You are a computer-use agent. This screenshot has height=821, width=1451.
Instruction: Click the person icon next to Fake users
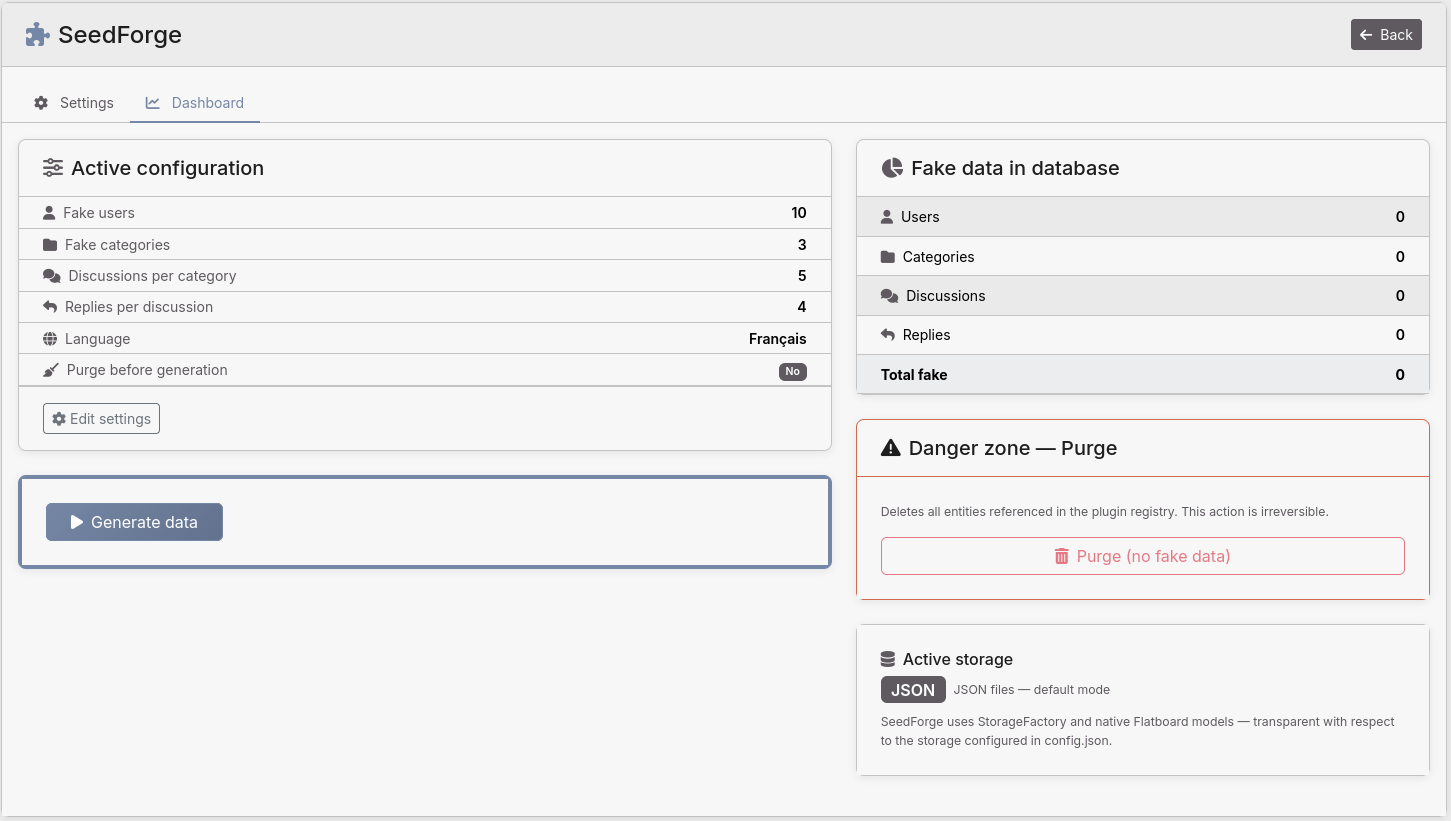click(49, 212)
